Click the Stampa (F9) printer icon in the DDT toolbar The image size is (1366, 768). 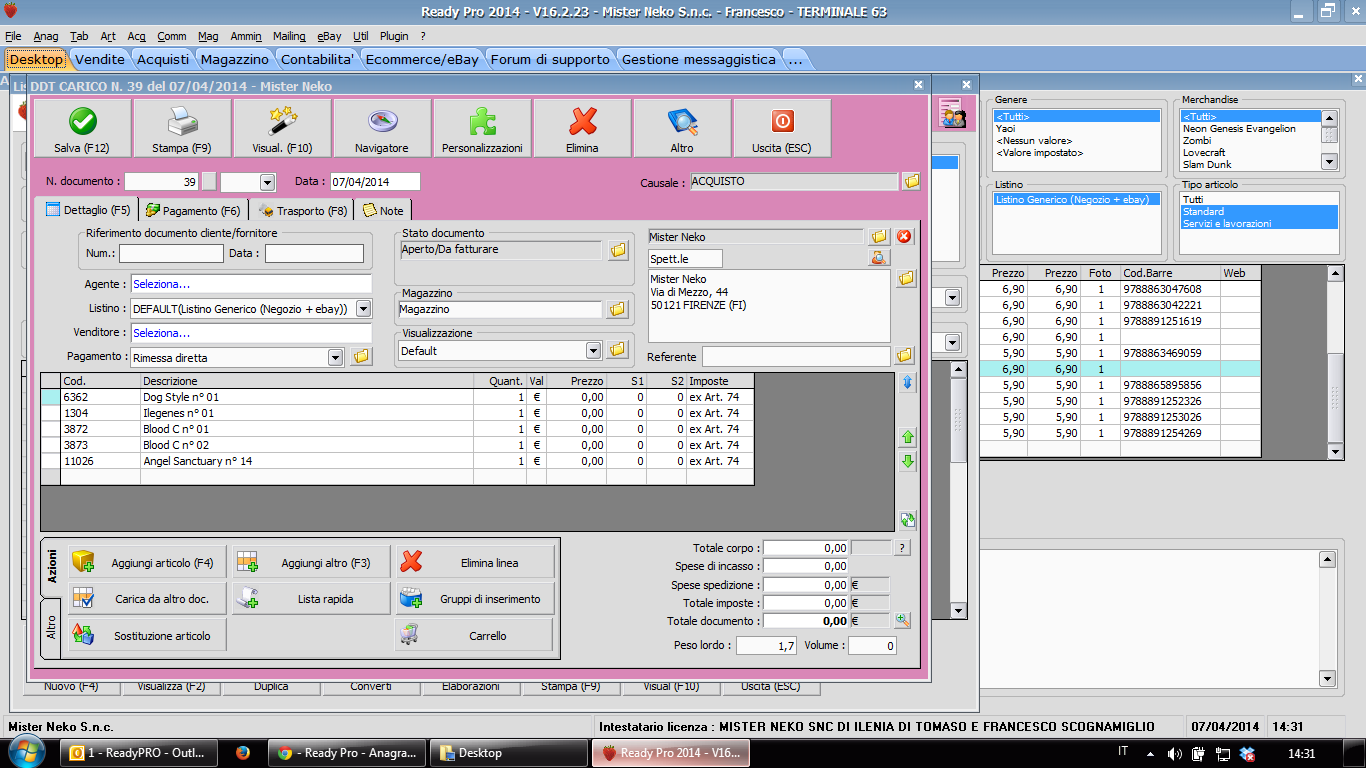[x=182, y=128]
